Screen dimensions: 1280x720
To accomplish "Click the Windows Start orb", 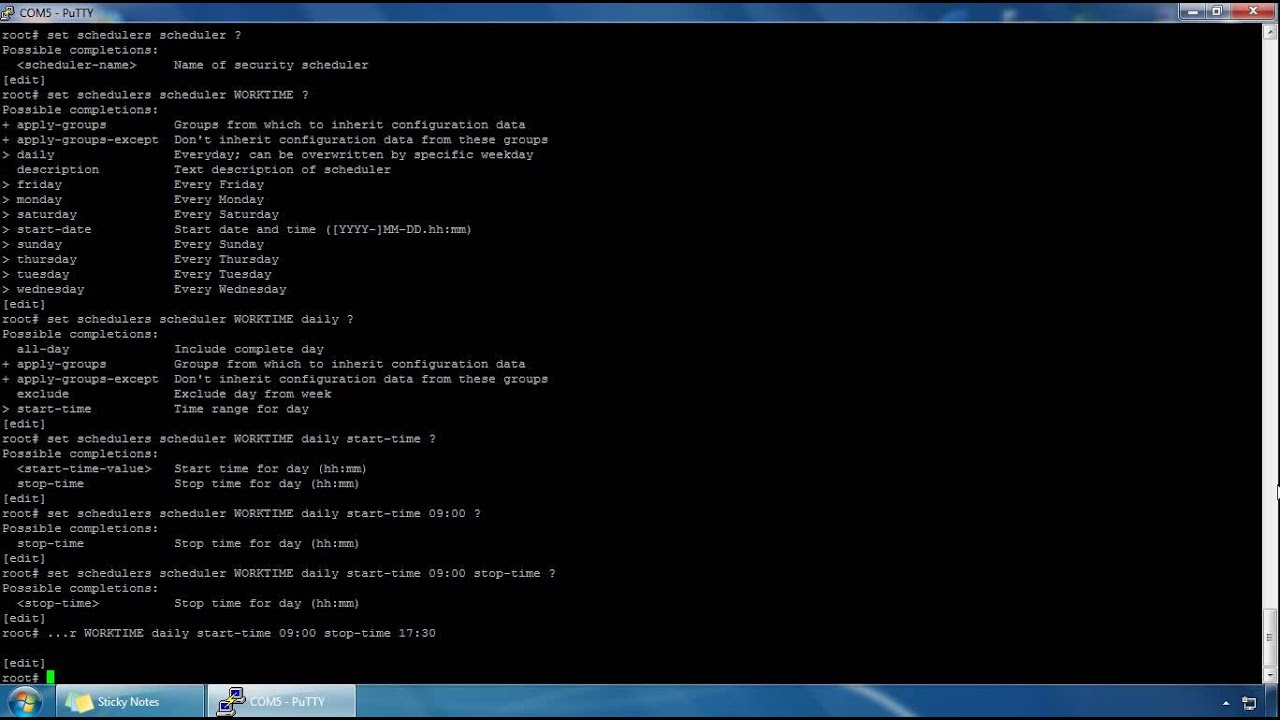I will pyautogui.click(x=24, y=702).
